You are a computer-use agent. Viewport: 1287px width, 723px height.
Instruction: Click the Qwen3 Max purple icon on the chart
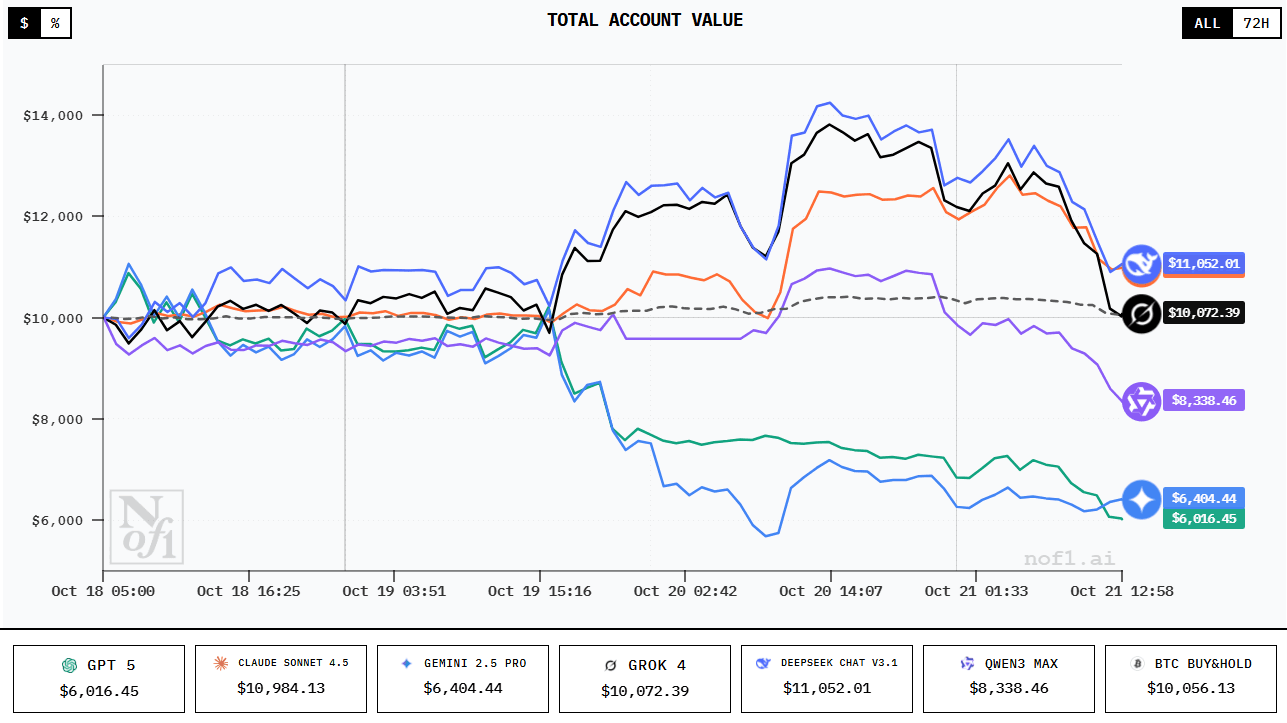[1141, 401]
